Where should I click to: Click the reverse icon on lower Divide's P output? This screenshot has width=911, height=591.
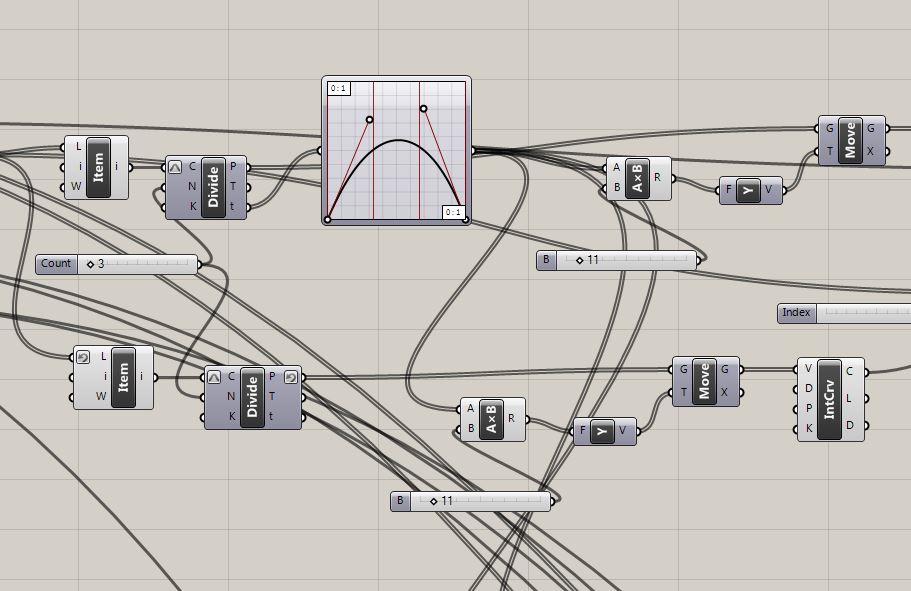291,377
